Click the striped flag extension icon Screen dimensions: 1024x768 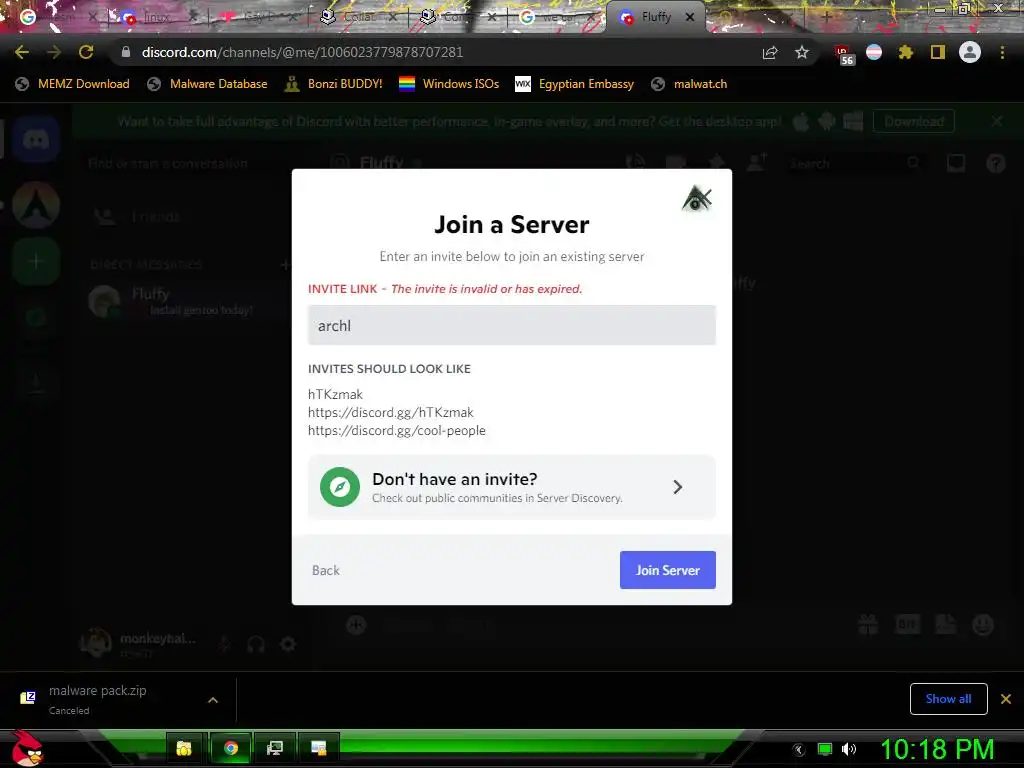click(x=874, y=52)
